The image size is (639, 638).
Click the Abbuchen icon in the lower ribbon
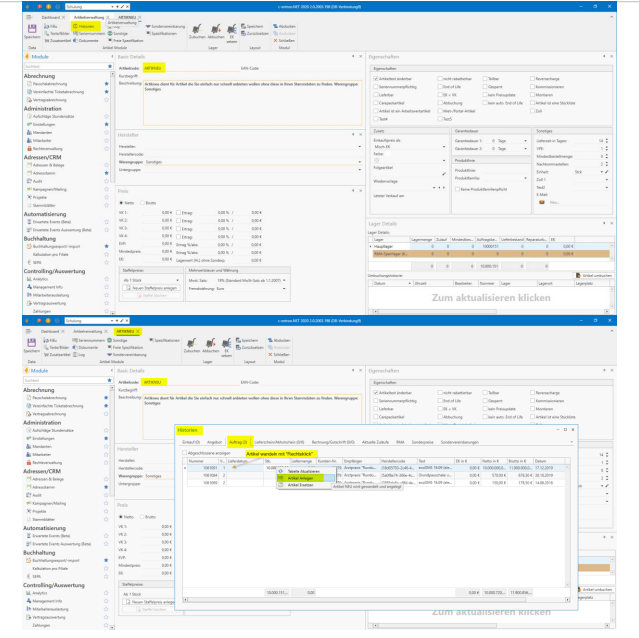[x=209, y=347]
